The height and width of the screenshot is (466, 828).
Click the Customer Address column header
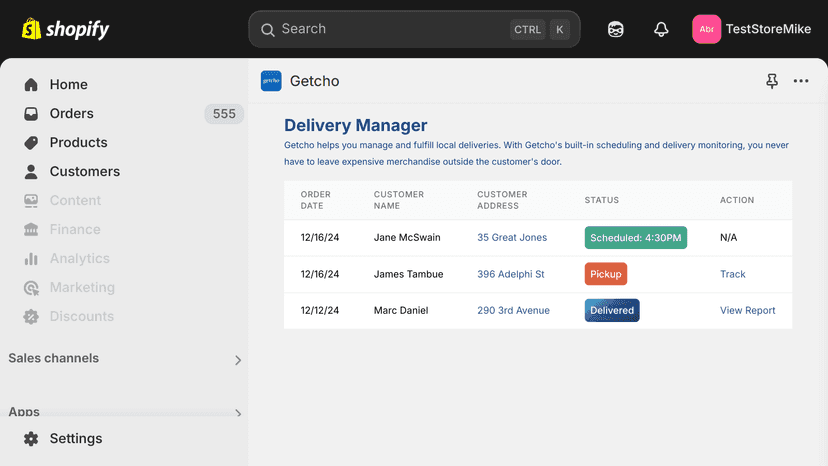[x=502, y=200]
